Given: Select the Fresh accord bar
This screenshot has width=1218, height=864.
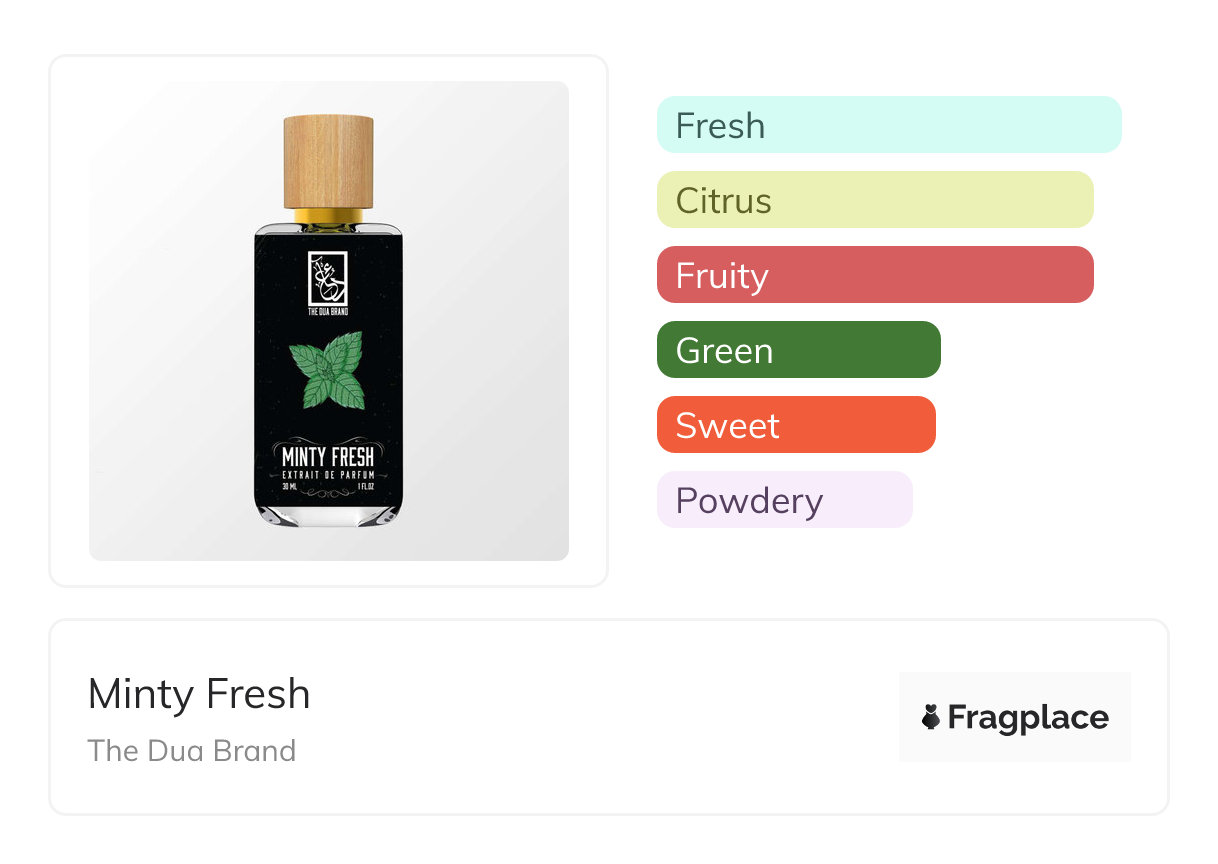Looking at the screenshot, I should [889, 125].
